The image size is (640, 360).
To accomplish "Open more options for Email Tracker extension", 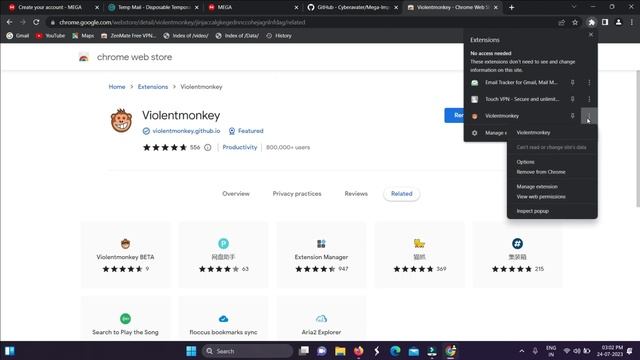I will [x=589, y=82].
